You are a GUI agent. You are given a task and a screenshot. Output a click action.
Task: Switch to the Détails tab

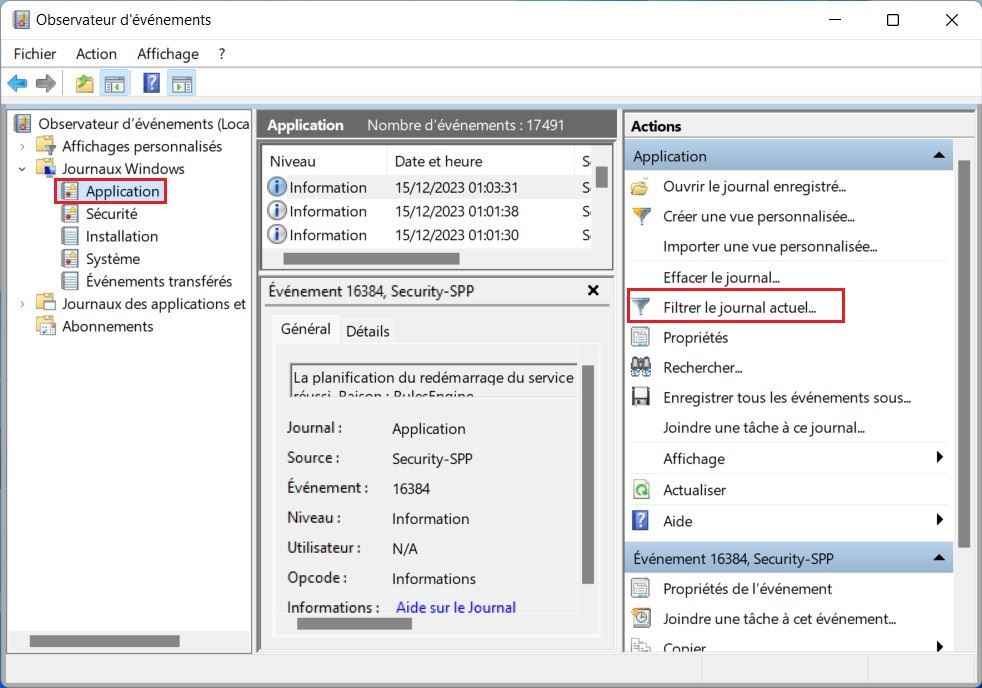pyautogui.click(x=367, y=330)
